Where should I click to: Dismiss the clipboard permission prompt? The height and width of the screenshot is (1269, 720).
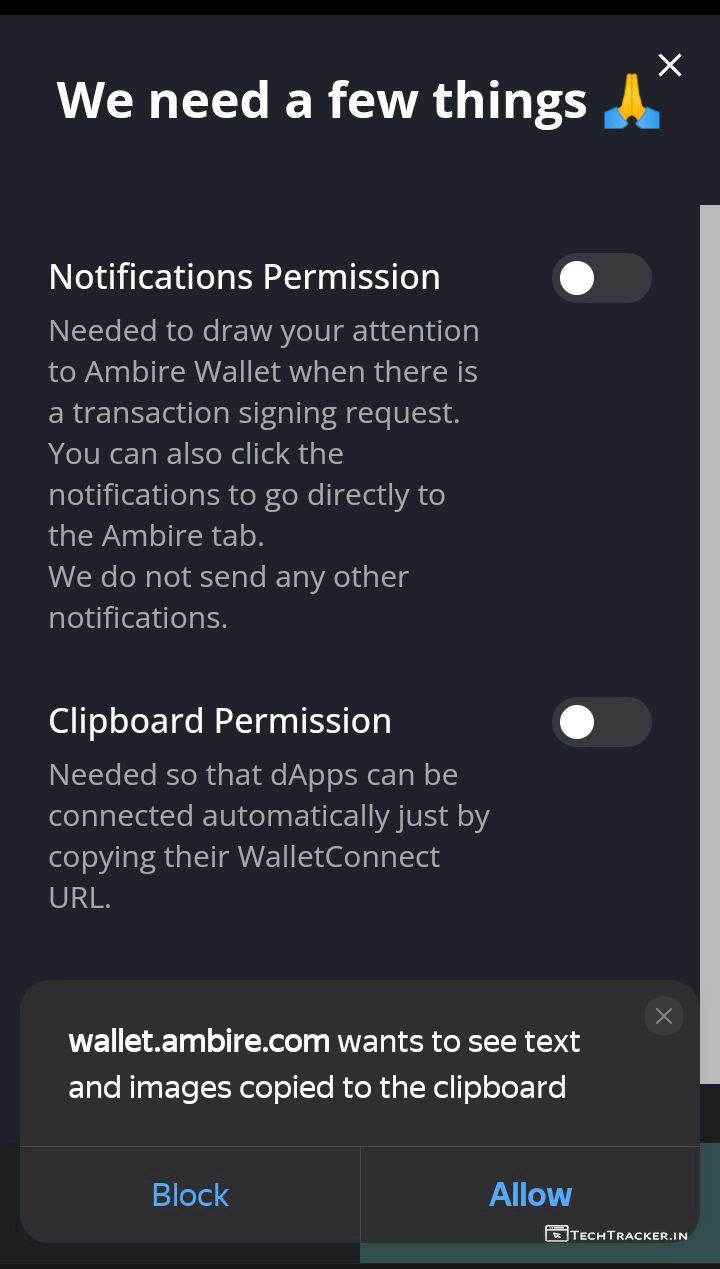pos(663,1016)
